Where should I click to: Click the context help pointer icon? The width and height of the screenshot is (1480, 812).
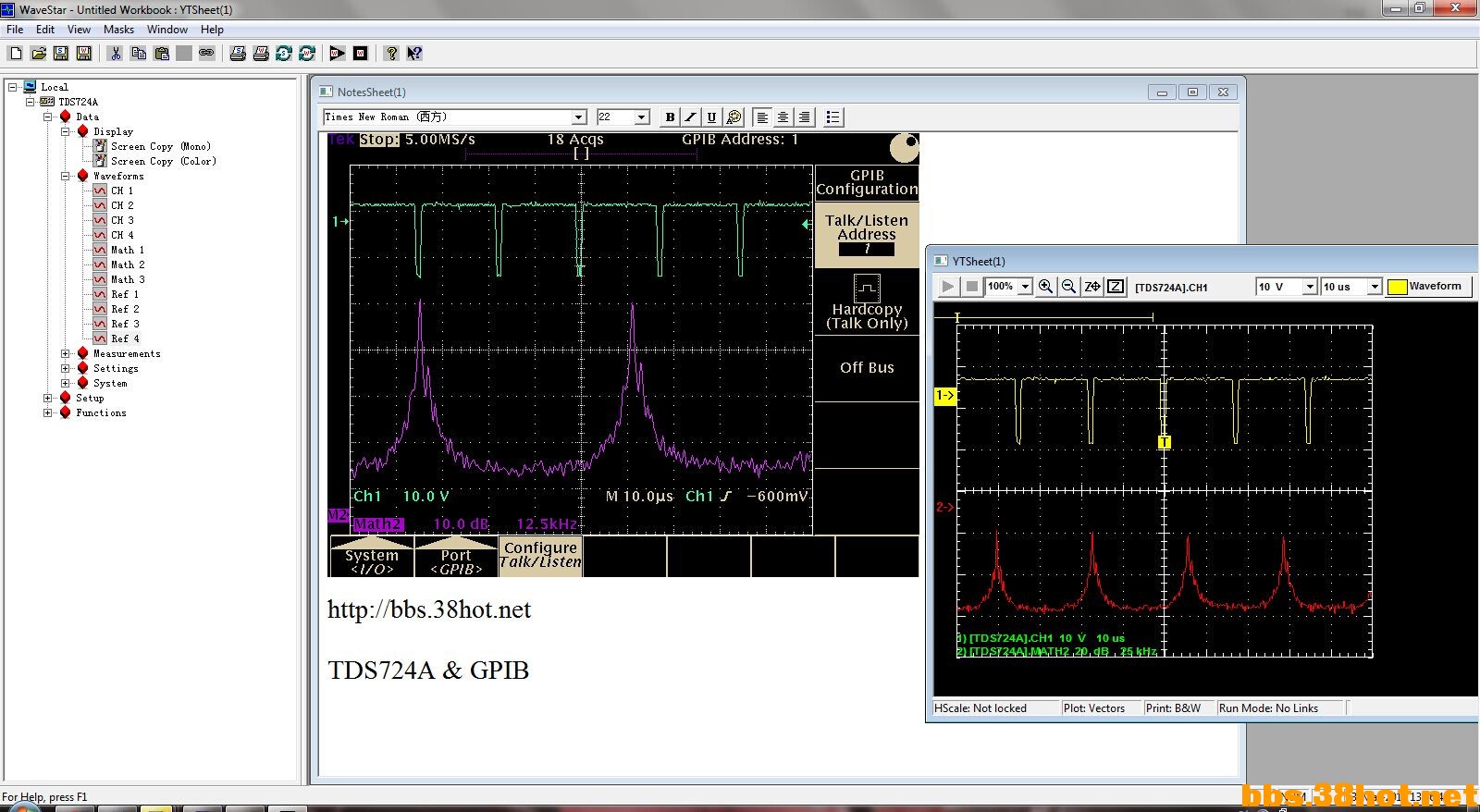point(414,54)
